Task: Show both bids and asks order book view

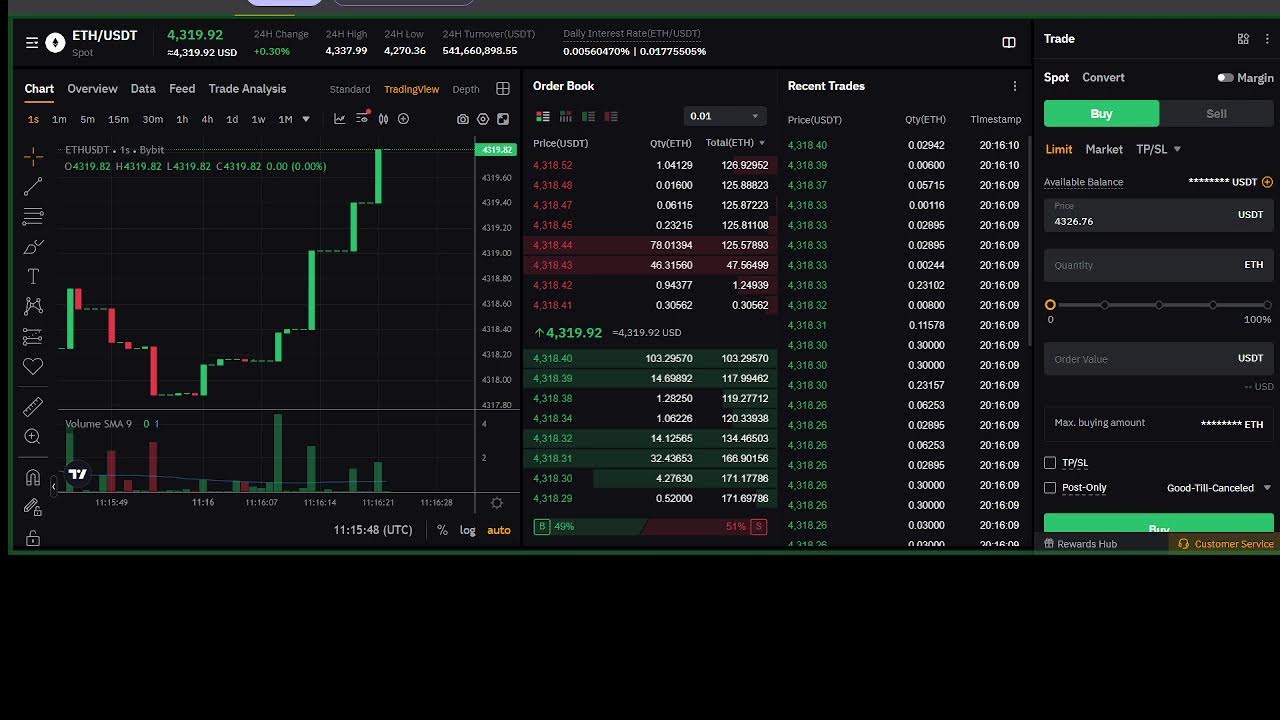Action: (x=543, y=116)
